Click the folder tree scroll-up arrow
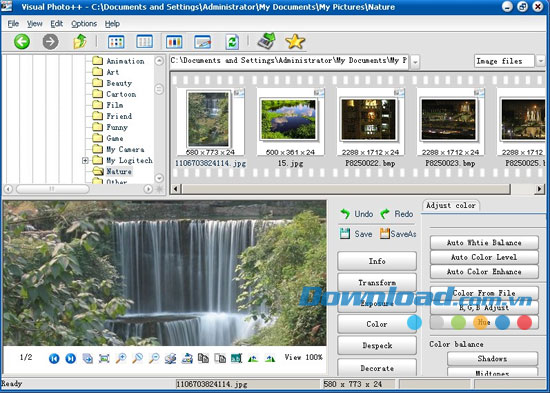Image resolution: width=550 pixels, height=393 pixels. [x=159, y=61]
